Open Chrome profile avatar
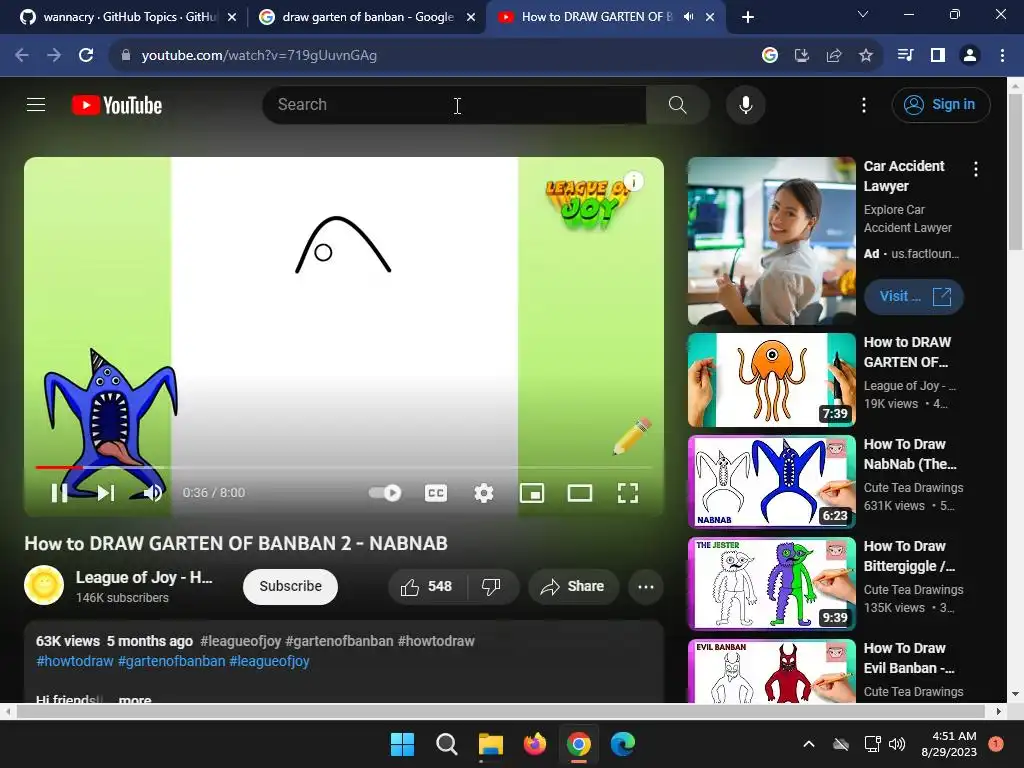 click(970, 56)
